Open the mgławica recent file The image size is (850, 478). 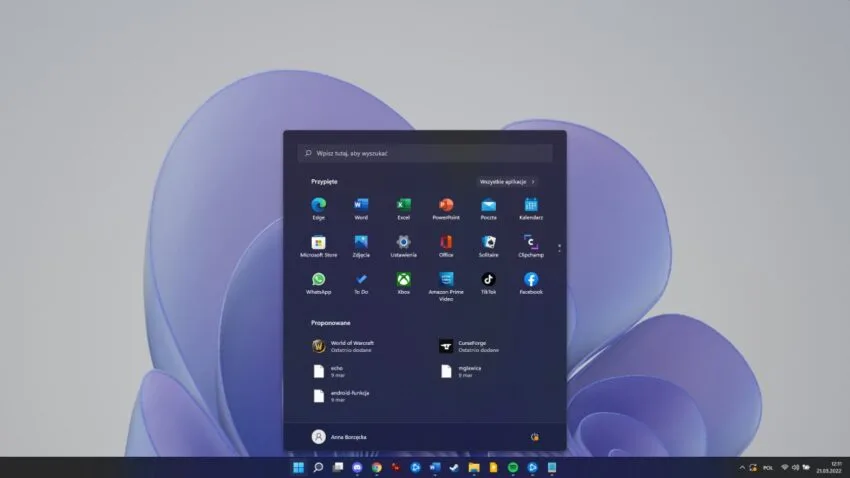[x=461, y=371]
